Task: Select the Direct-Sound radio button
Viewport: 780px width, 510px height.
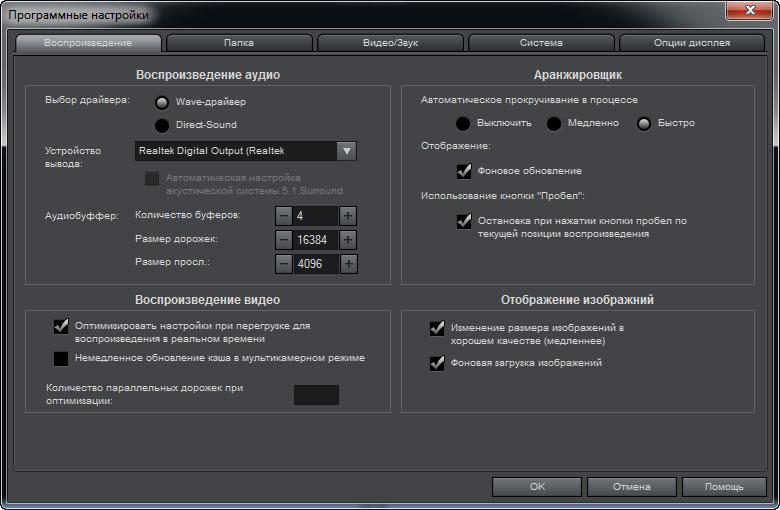Action: [x=162, y=126]
